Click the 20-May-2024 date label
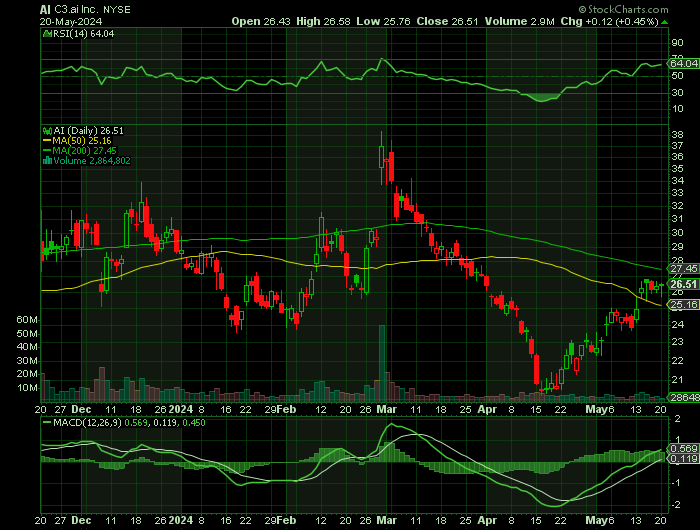 [71, 21]
